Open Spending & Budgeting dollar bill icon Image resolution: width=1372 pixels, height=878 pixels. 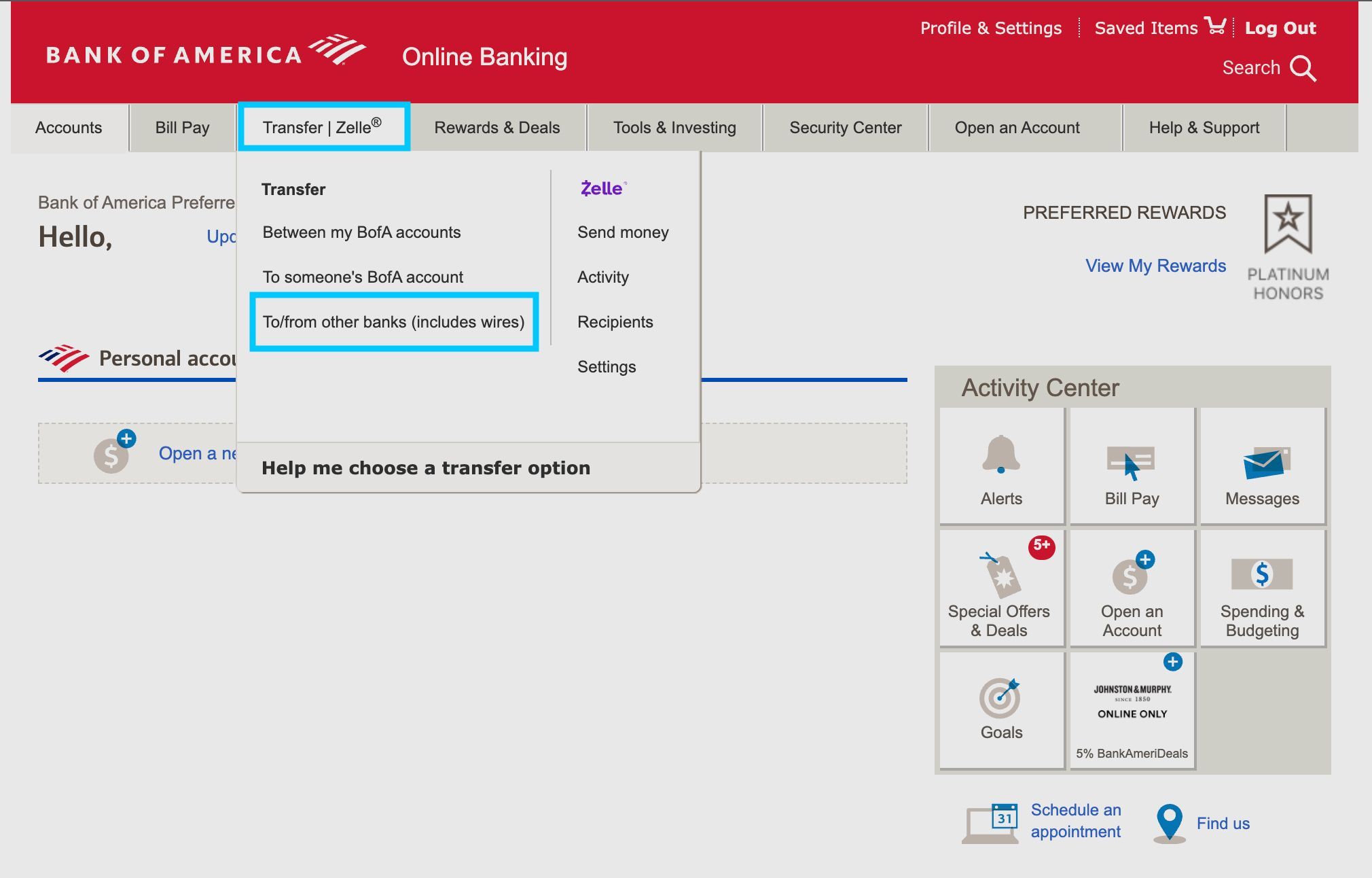click(1261, 575)
